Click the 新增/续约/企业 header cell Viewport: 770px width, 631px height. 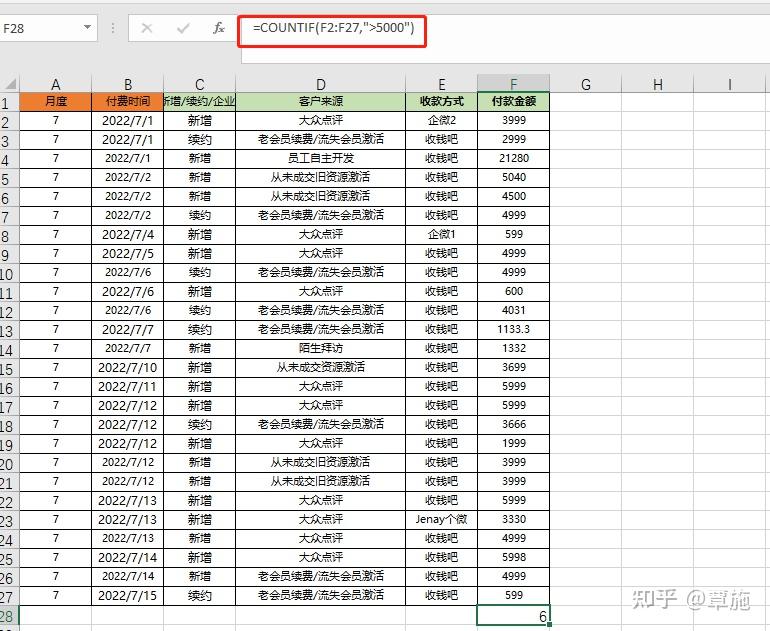pyautogui.click(x=199, y=102)
